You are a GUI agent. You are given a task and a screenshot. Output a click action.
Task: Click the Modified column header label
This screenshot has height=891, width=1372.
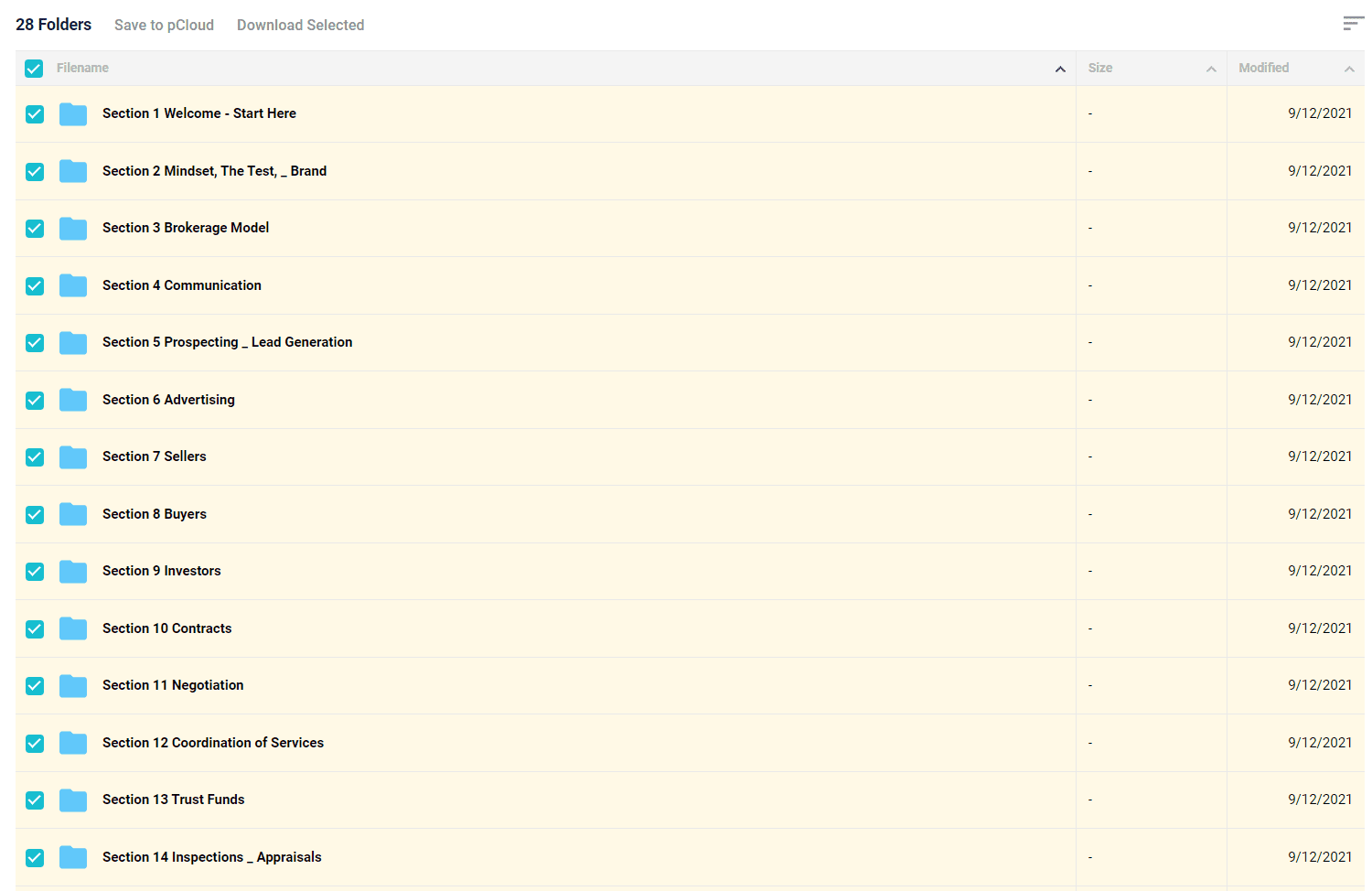1264,68
